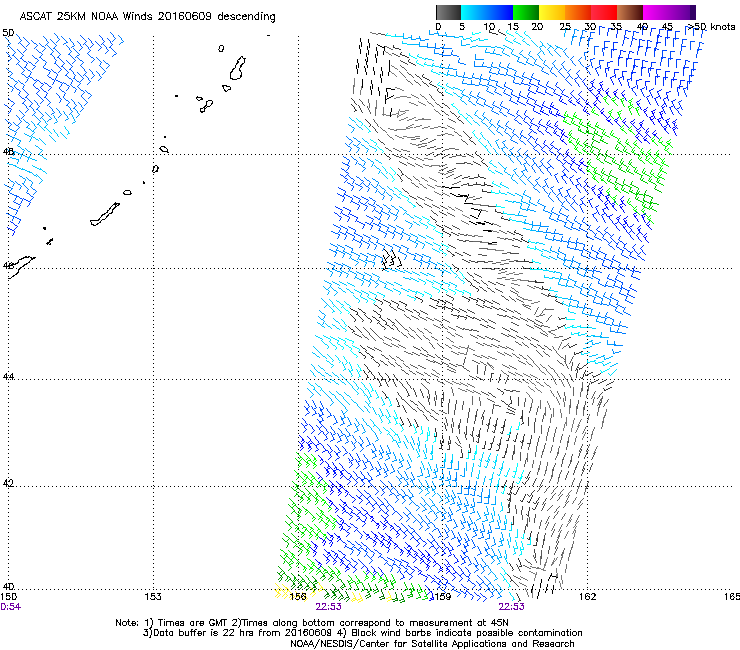The width and height of the screenshot is (740, 650).
Task: Click the large elongated island outline
Action: 105,214
